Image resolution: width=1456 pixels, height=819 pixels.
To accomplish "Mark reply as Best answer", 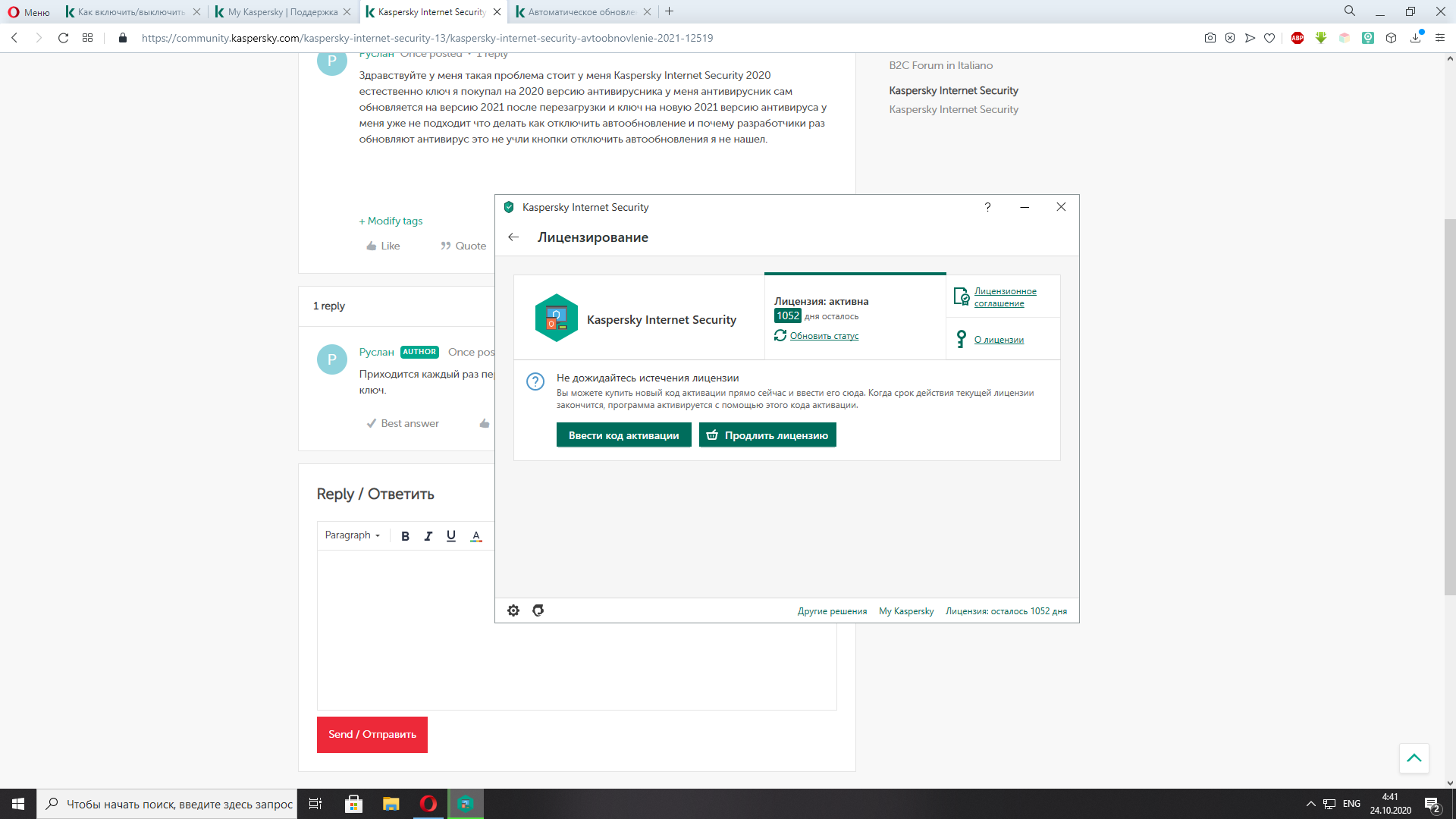I will pos(403,423).
